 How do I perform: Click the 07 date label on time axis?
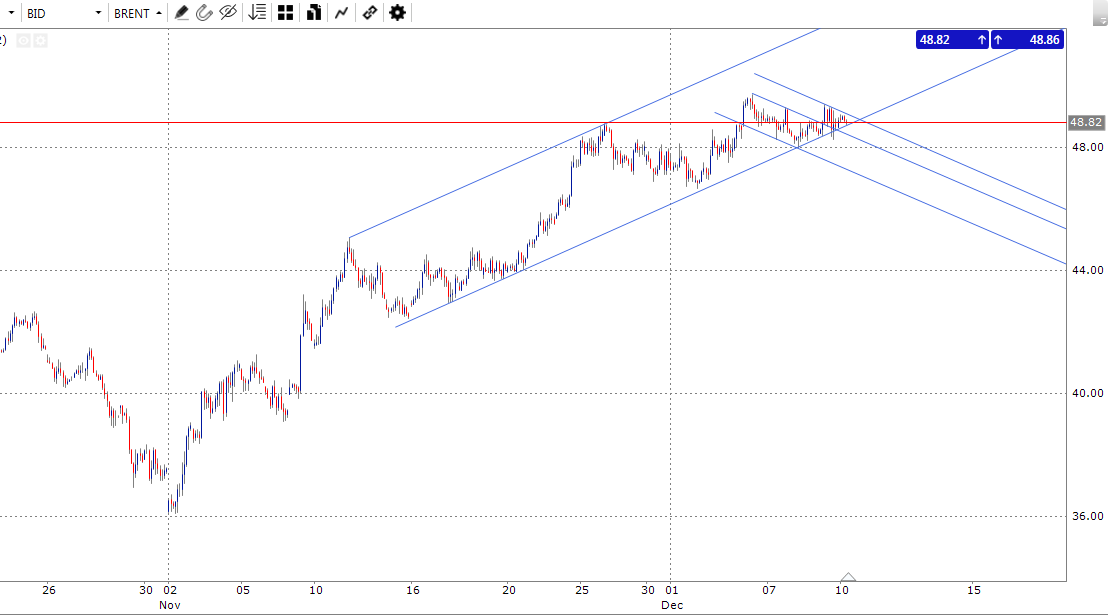click(769, 590)
